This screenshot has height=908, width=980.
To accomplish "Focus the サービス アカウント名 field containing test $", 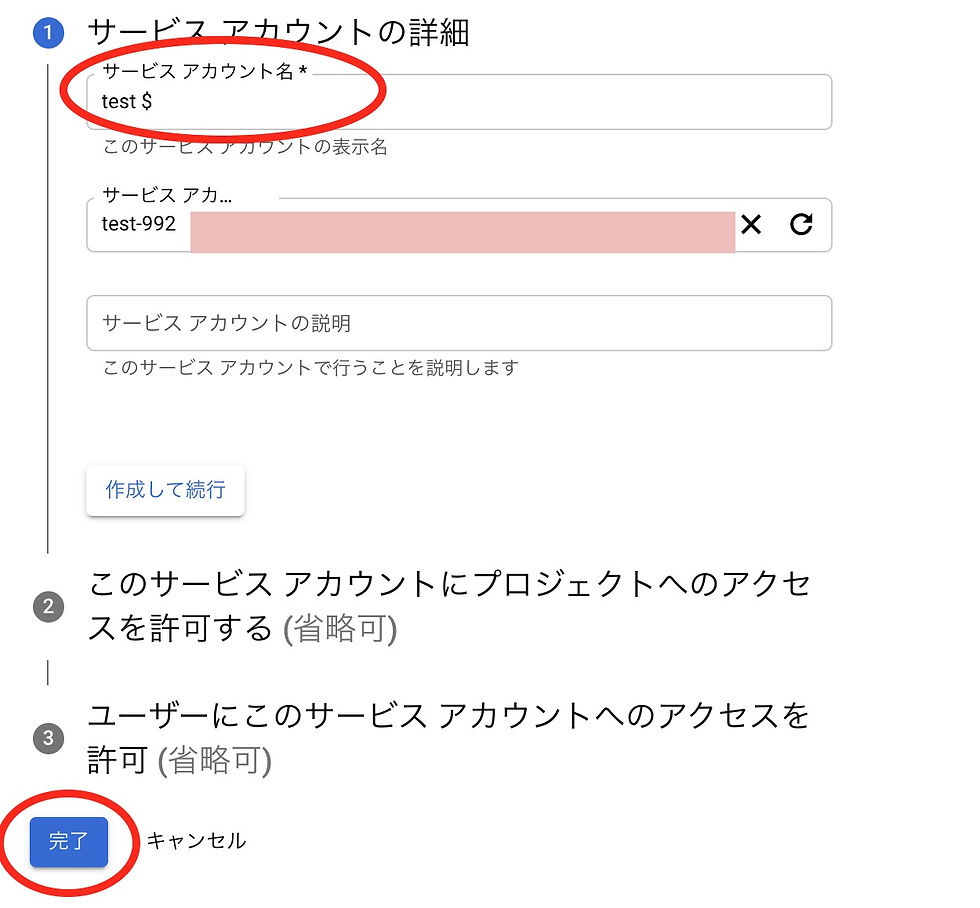I will [x=459, y=102].
